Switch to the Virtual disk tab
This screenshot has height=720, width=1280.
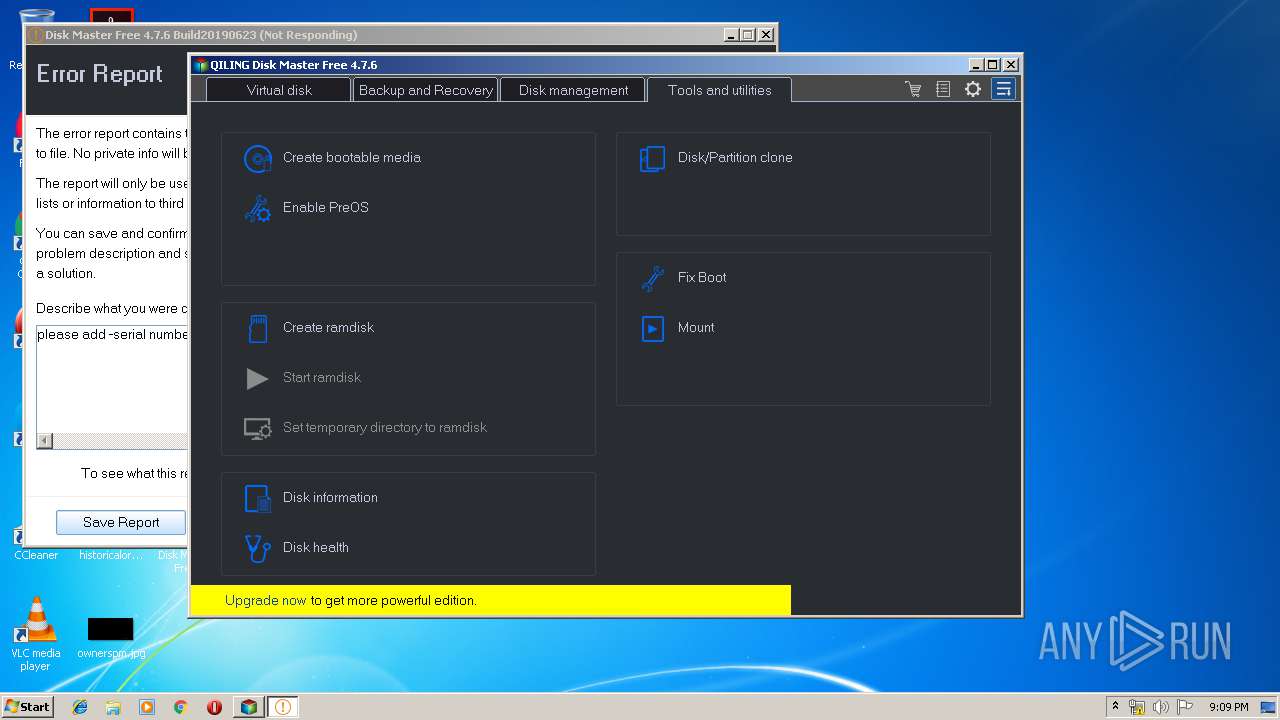[279, 90]
